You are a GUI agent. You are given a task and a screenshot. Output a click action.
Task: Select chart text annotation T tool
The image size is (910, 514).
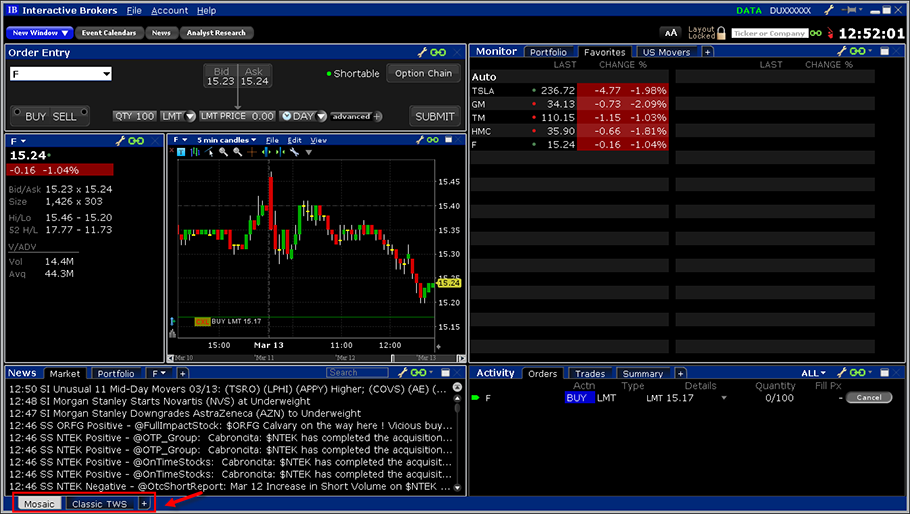[181, 152]
